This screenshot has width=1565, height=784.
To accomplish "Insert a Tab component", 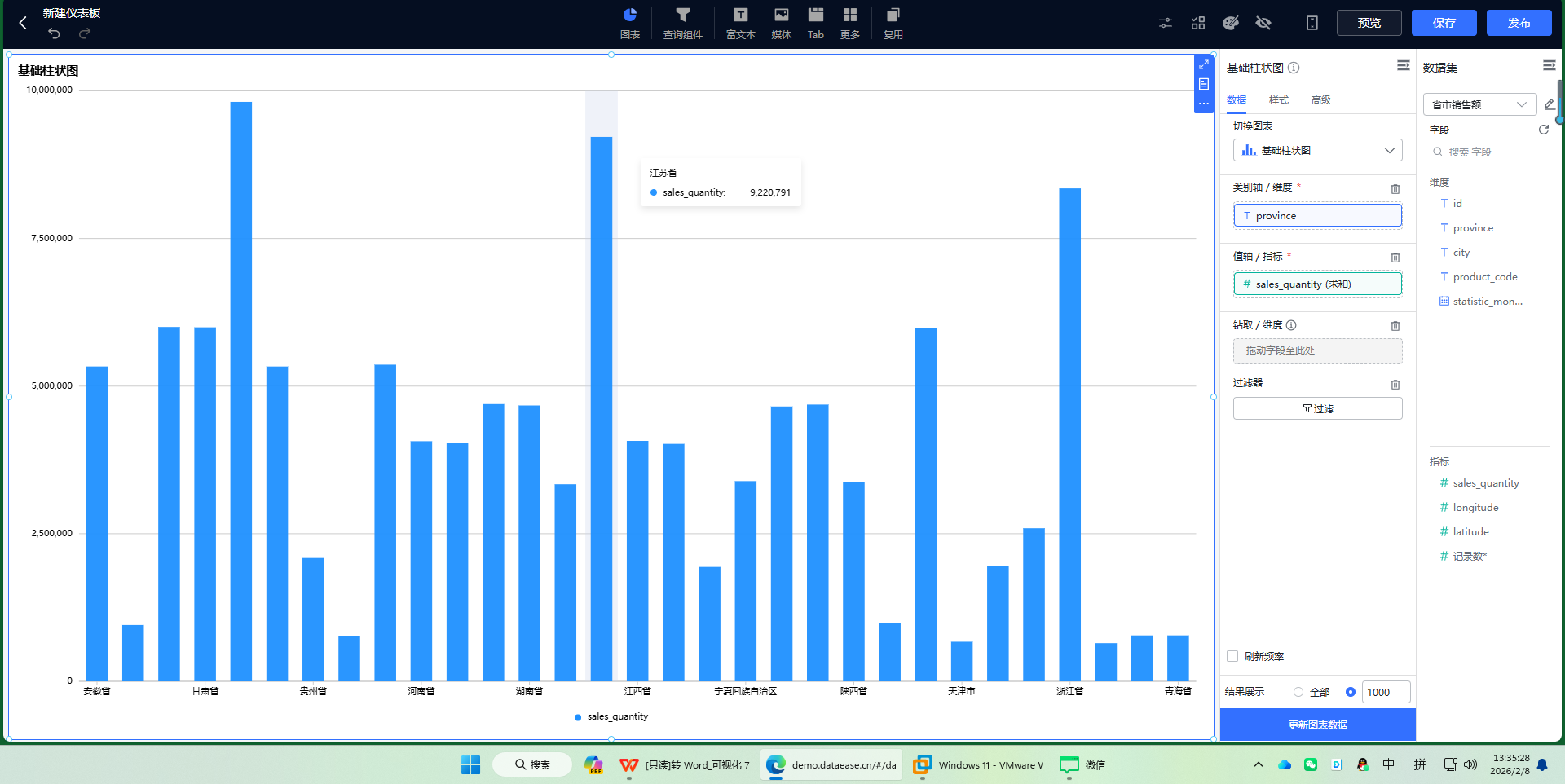I will click(x=816, y=23).
